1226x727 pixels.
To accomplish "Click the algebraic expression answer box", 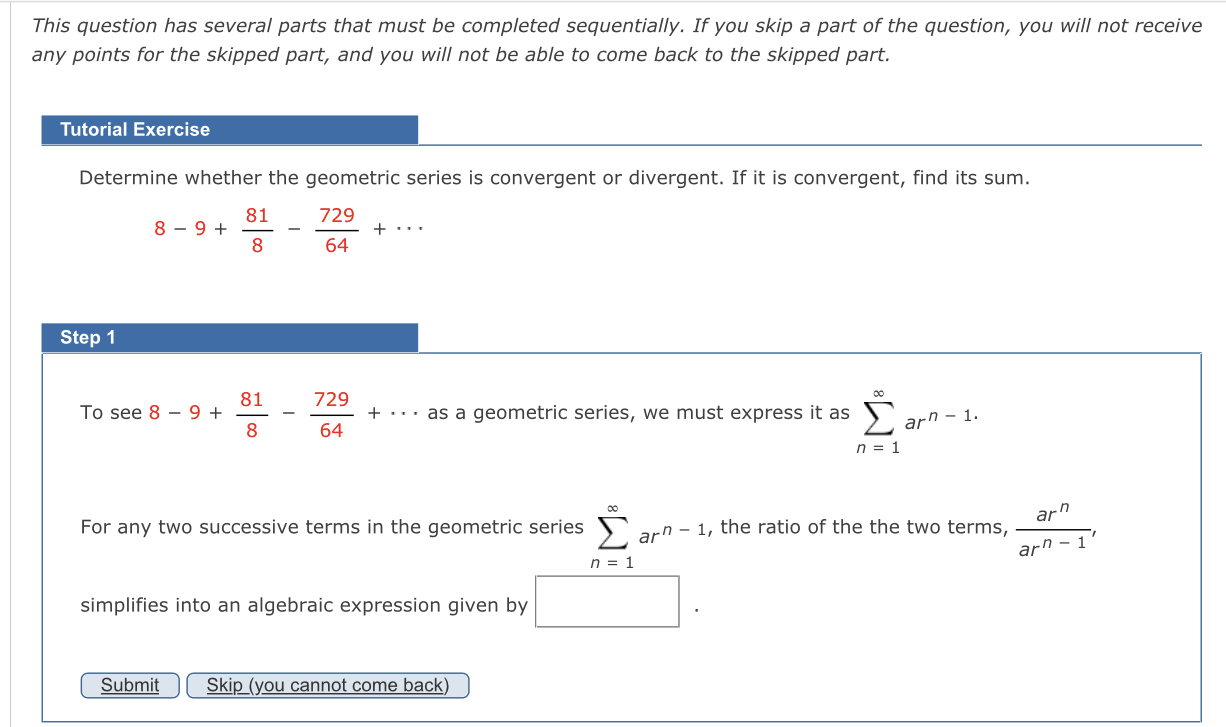I will coord(606,600).
